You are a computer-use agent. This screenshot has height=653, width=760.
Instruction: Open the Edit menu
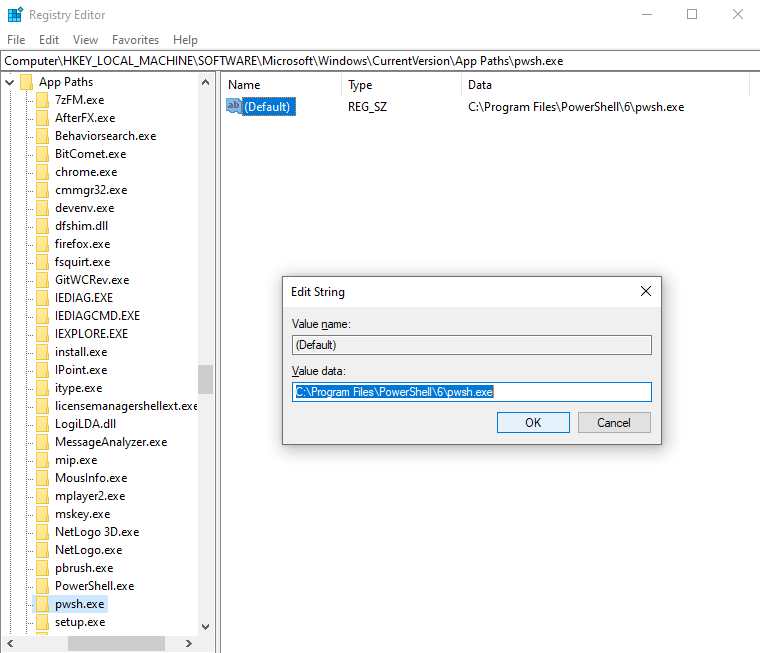click(49, 40)
